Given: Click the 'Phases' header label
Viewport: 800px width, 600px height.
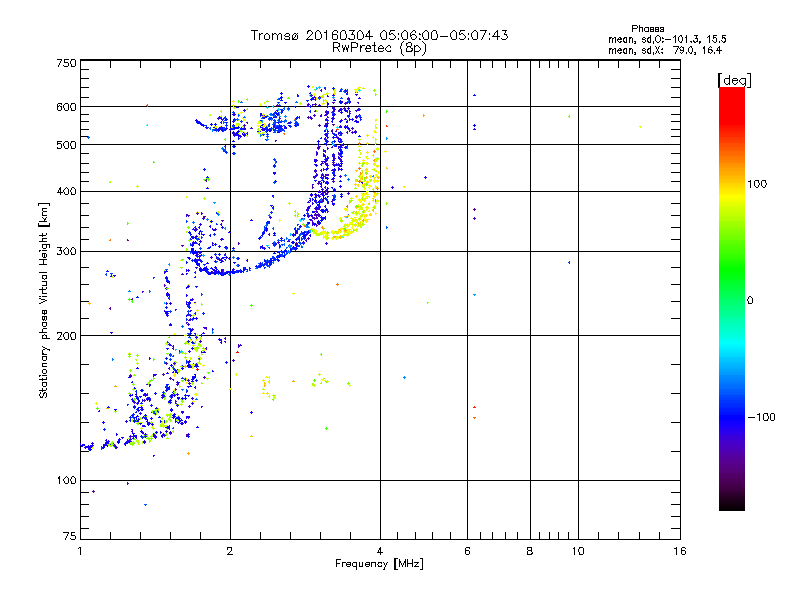Looking at the screenshot, I should 647,29.
